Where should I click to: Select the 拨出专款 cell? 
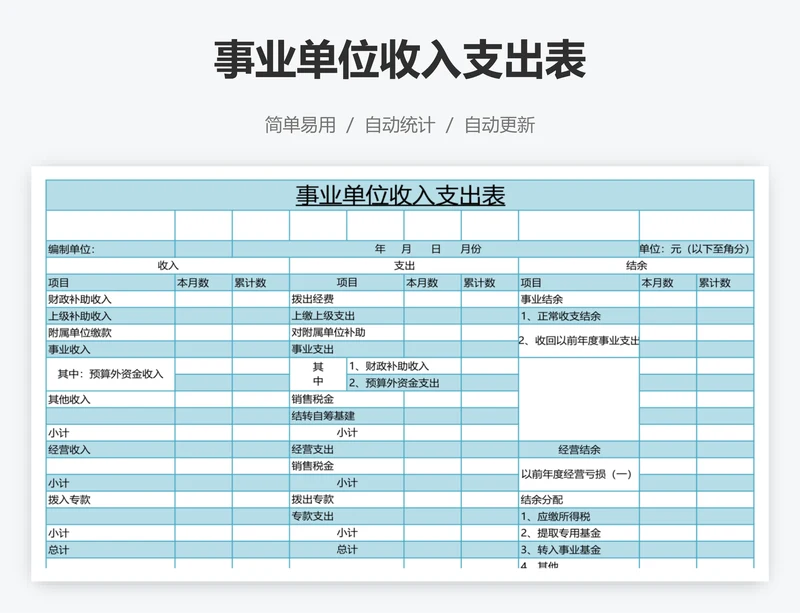347,500
